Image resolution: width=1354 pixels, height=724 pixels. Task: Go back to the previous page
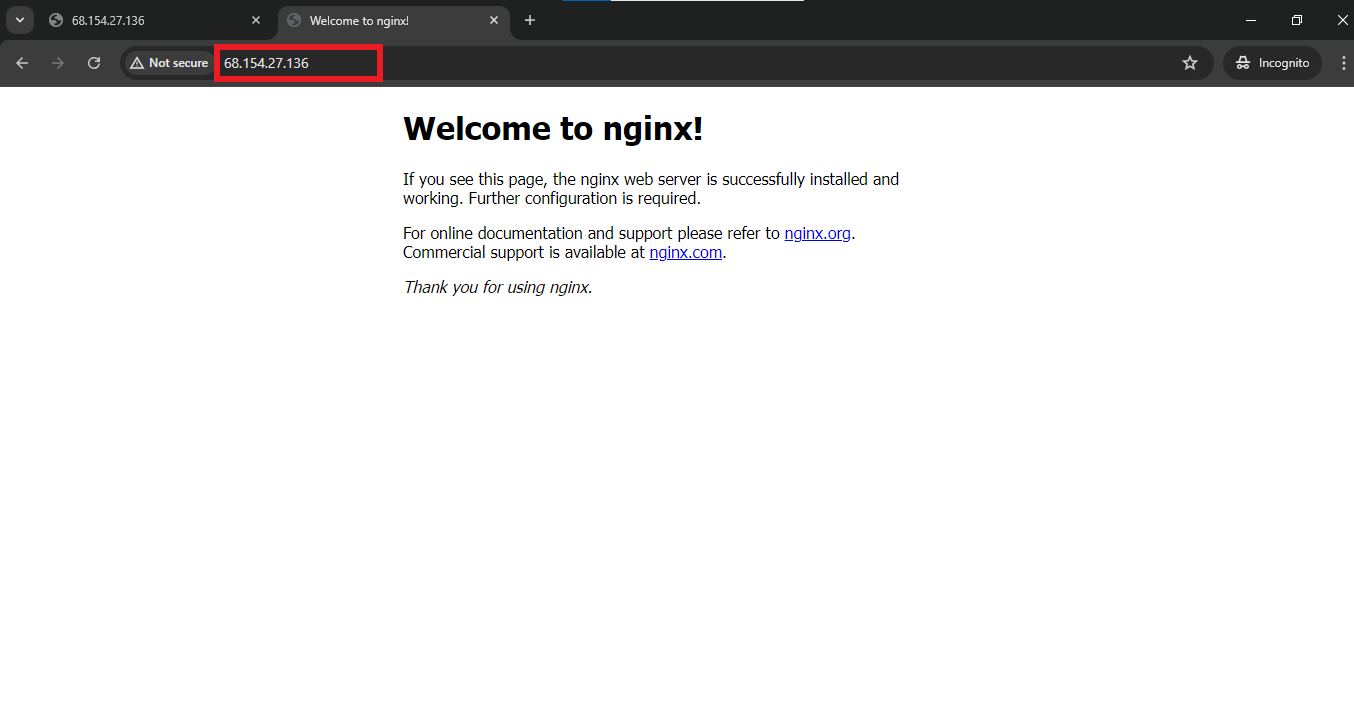coord(22,63)
